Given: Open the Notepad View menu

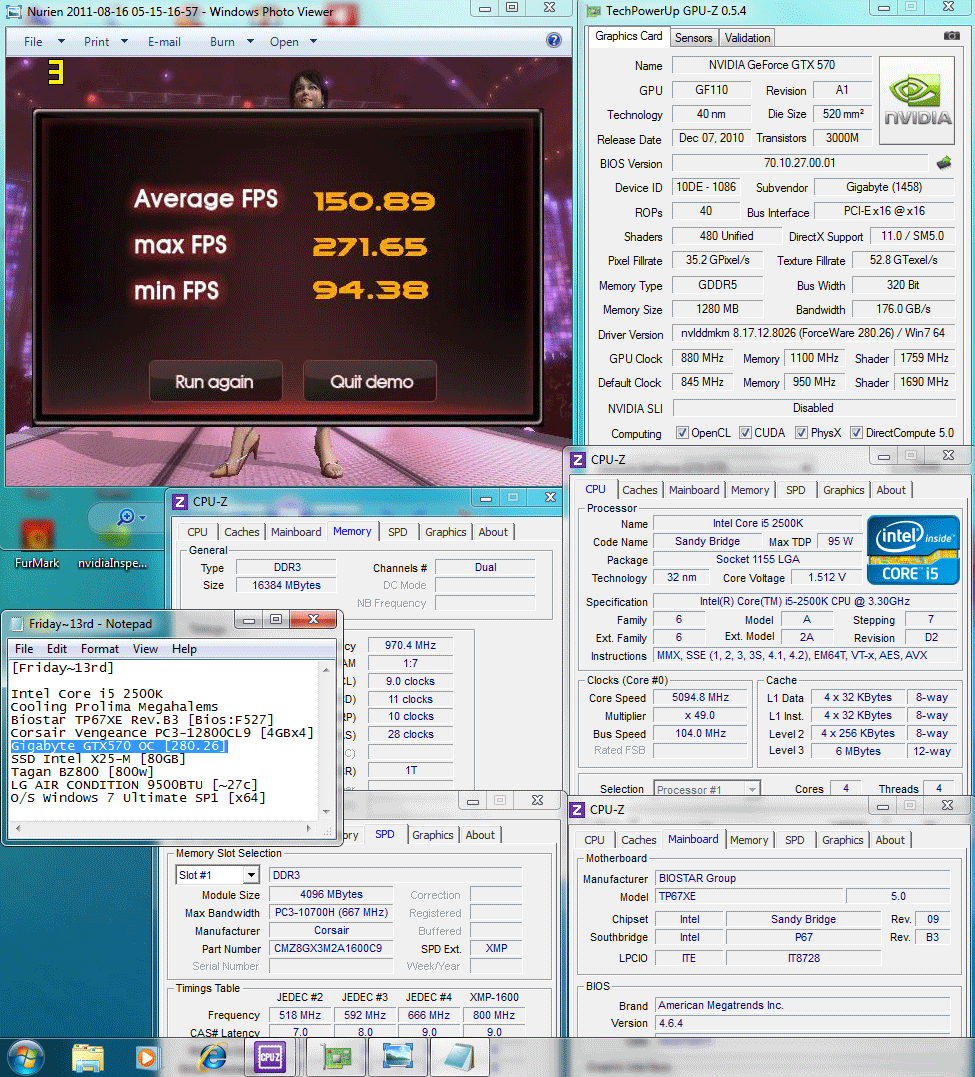Looking at the screenshot, I should click(145, 648).
